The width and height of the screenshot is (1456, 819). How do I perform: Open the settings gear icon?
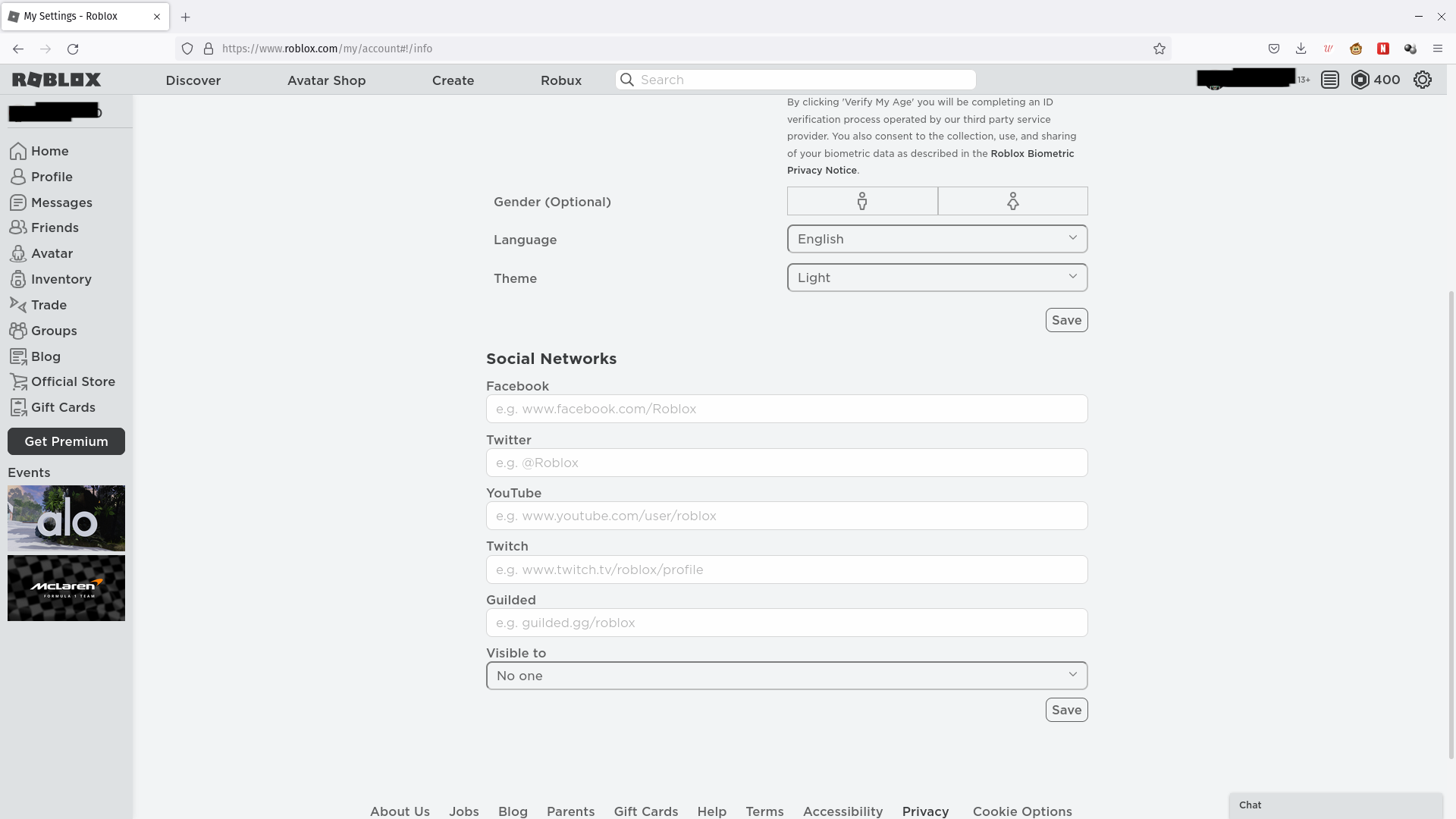pos(1423,80)
